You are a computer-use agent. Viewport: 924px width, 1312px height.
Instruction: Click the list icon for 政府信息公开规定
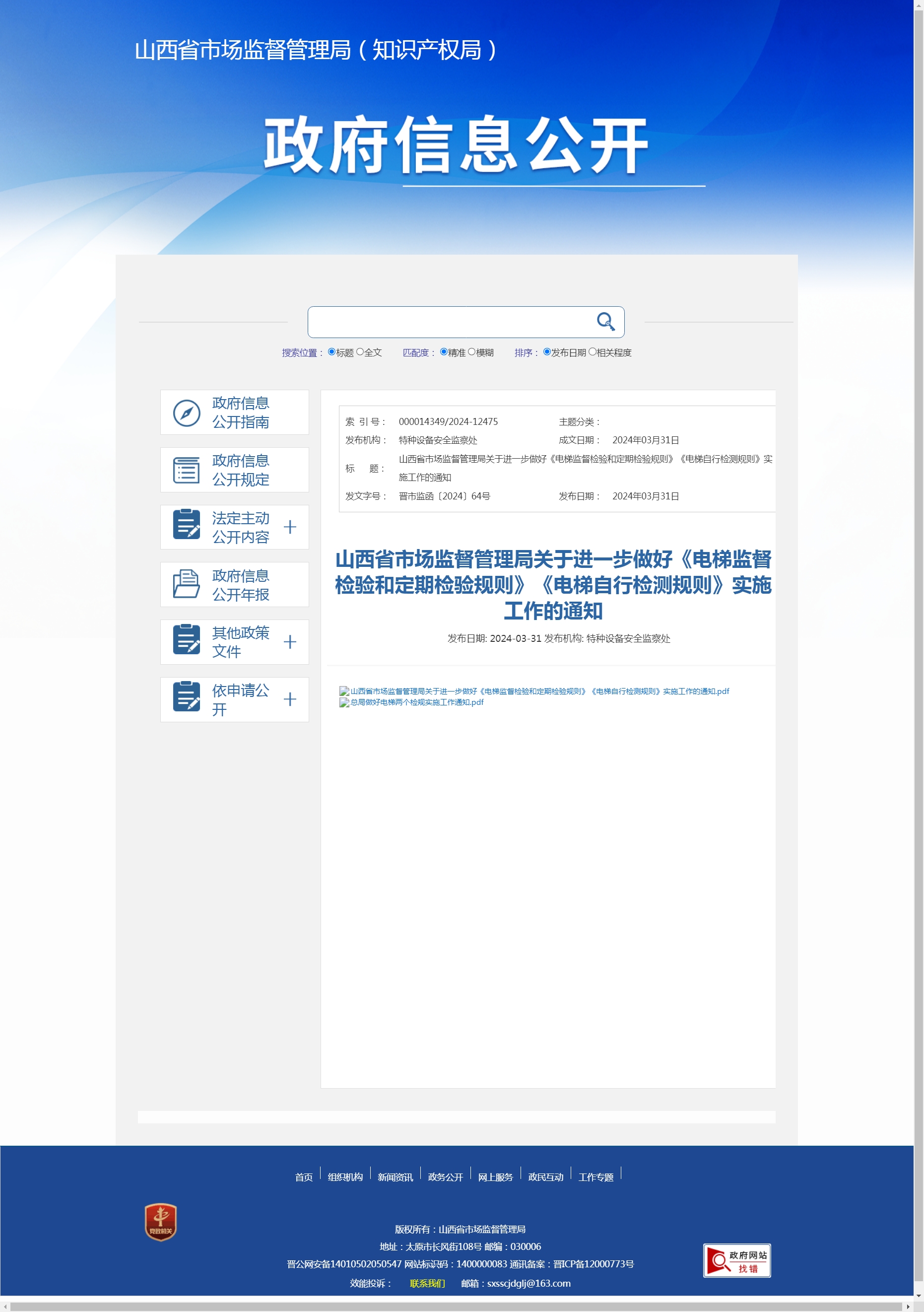point(186,470)
